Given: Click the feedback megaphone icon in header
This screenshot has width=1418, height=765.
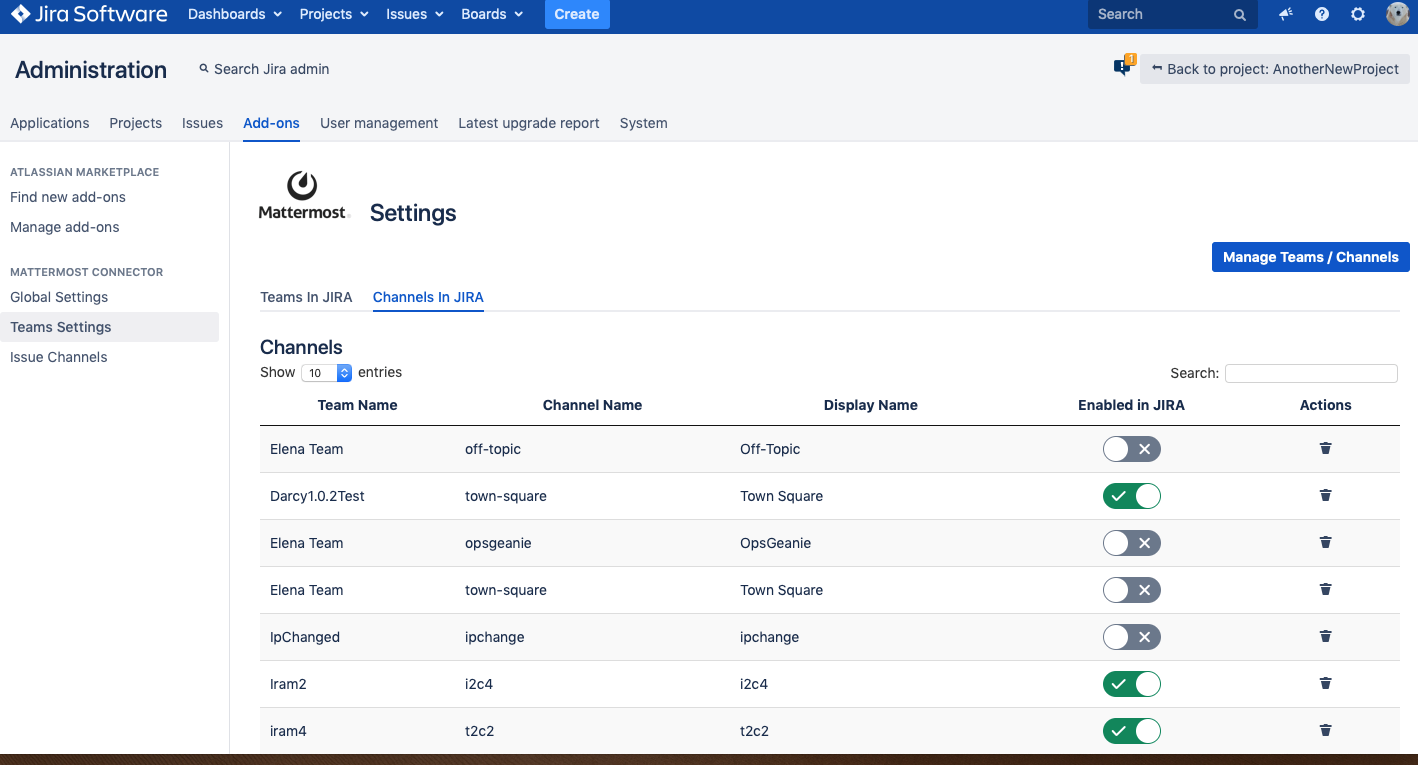Looking at the screenshot, I should click(1286, 14).
